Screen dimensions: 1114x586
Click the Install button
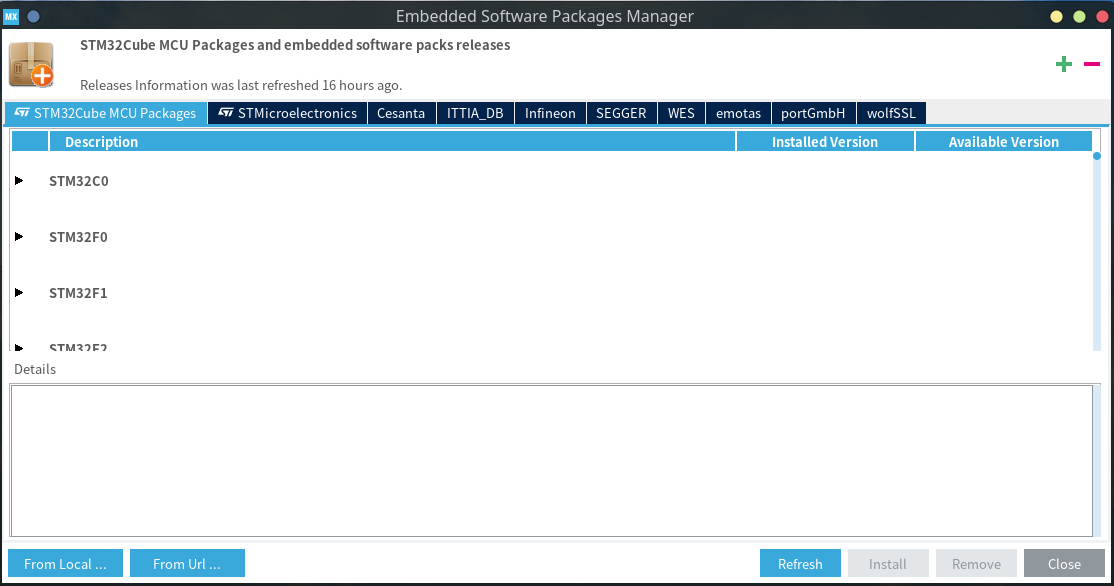click(888, 563)
